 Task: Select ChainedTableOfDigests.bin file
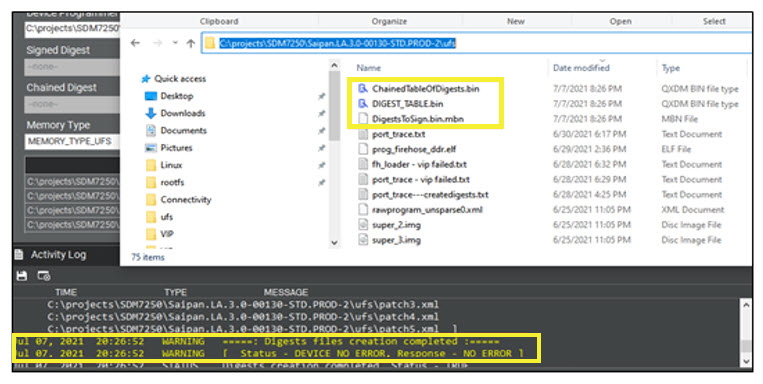click(x=426, y=89)
